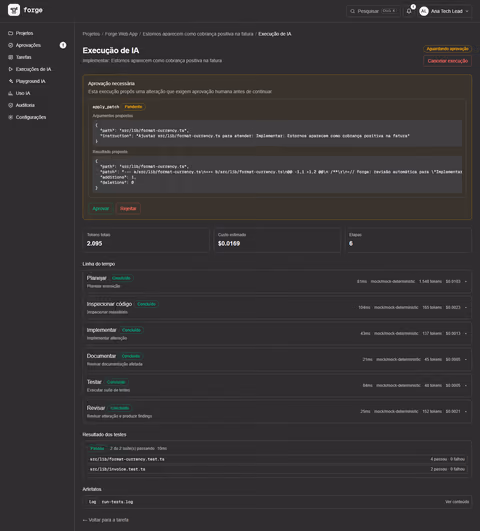Click the Aprovações pending count badge
This screenshot has height=531, width=480.
coord(63,45)
